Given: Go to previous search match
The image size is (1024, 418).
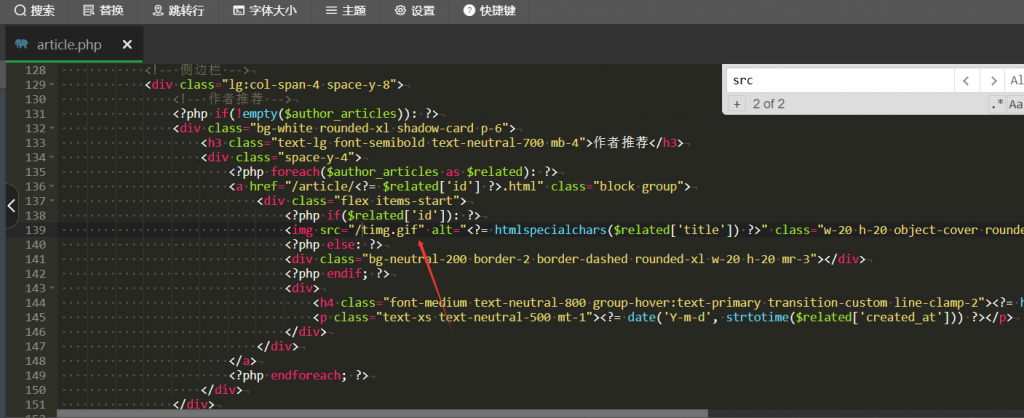Looking at the screenshot, I should click(x=966, y=80).
